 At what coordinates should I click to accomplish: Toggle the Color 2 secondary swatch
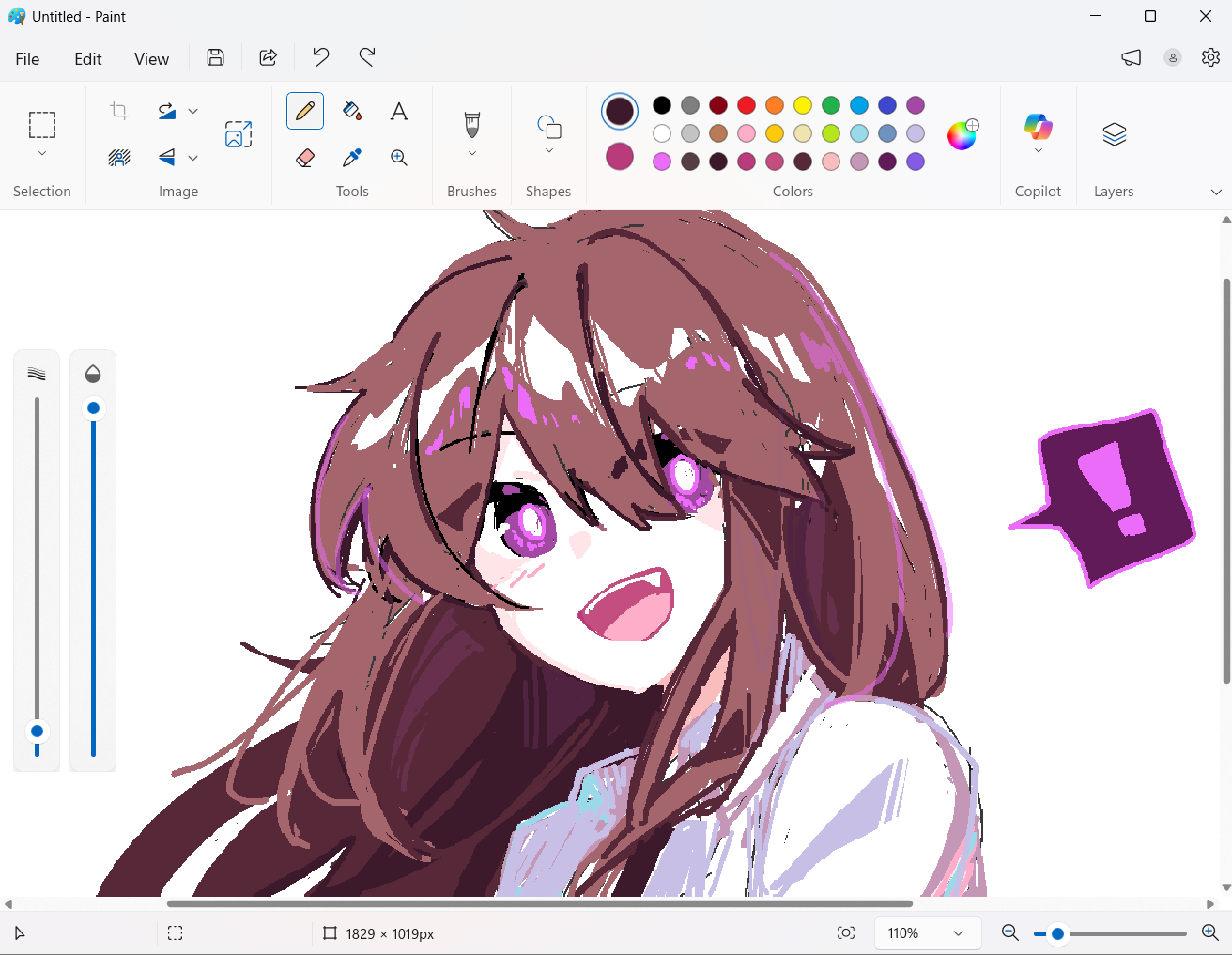click(x=620, y=157)
